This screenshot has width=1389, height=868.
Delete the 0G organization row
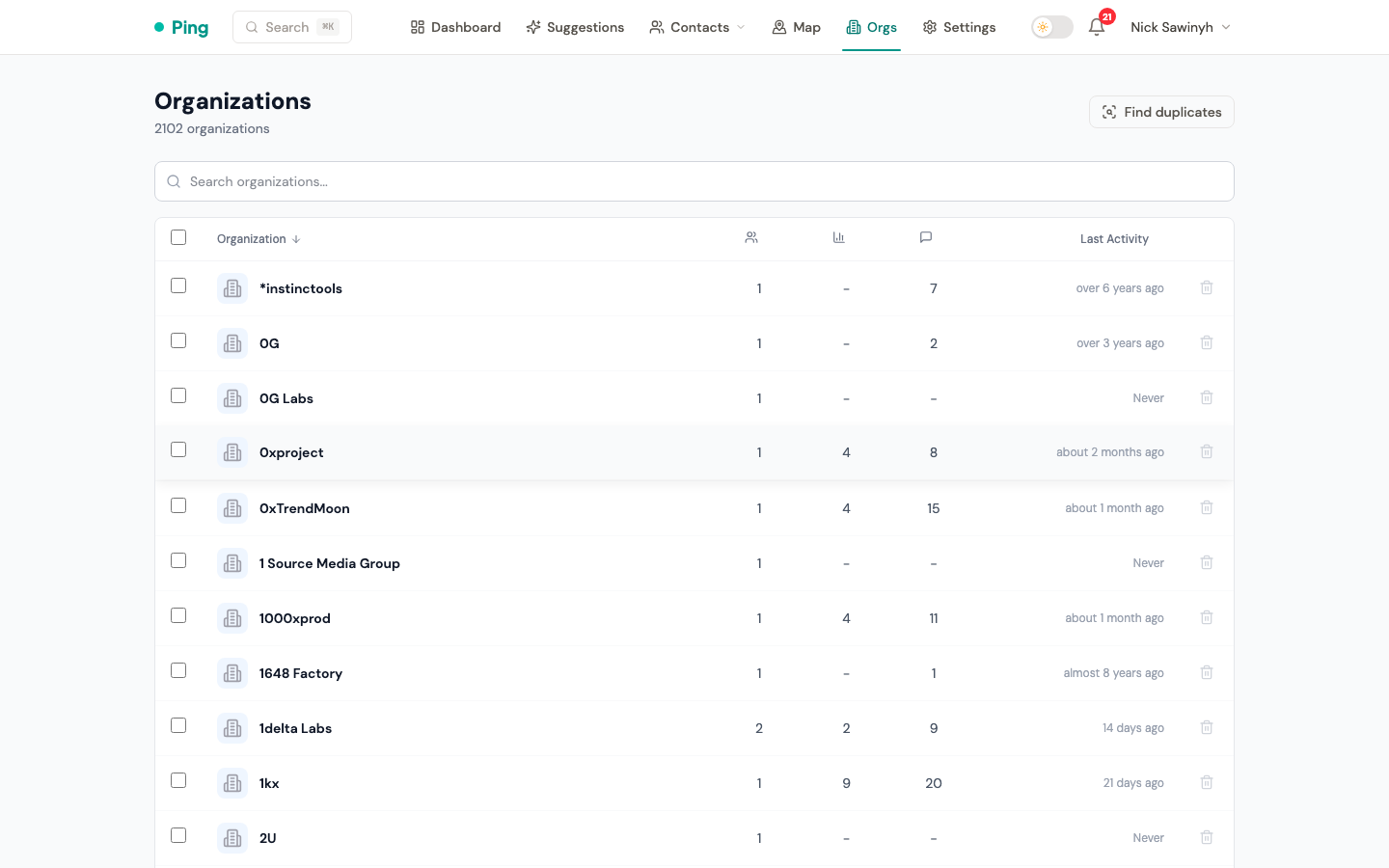pos(1207,342)
